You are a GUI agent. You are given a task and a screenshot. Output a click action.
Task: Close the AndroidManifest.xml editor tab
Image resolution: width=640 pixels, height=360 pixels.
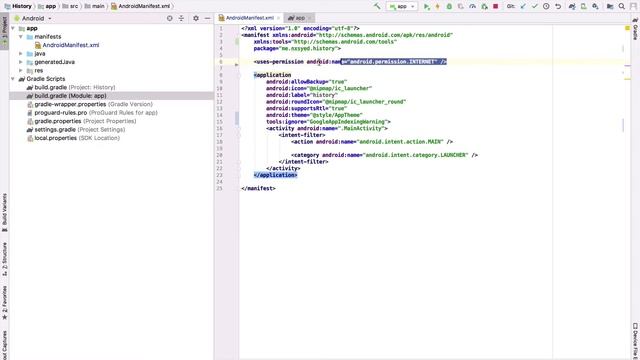[x=279, y=18]
